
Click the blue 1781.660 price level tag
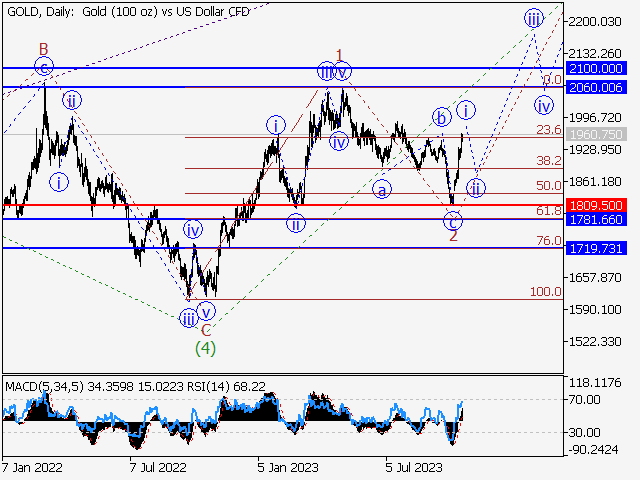coord(596,220)
